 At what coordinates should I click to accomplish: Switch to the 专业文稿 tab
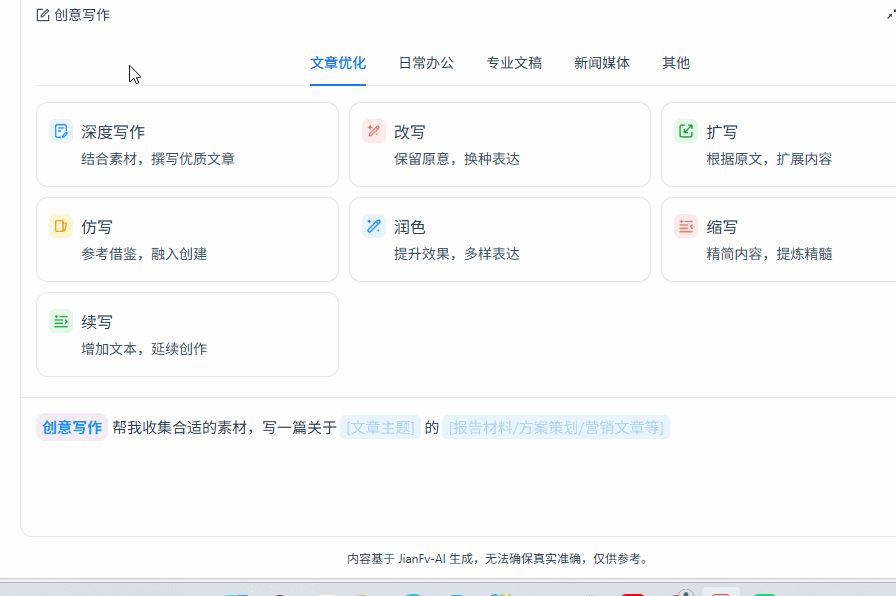(x=514, y=62)
